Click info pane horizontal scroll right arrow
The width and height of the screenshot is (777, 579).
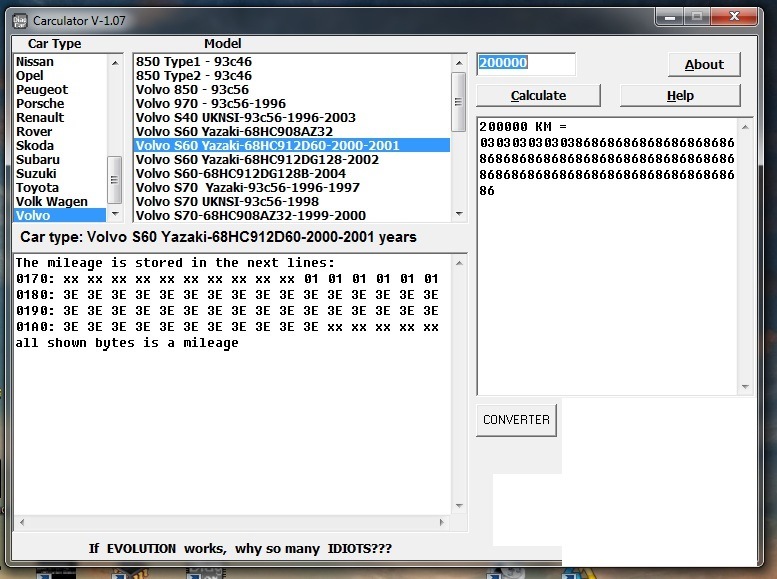[x=442, y=522]
